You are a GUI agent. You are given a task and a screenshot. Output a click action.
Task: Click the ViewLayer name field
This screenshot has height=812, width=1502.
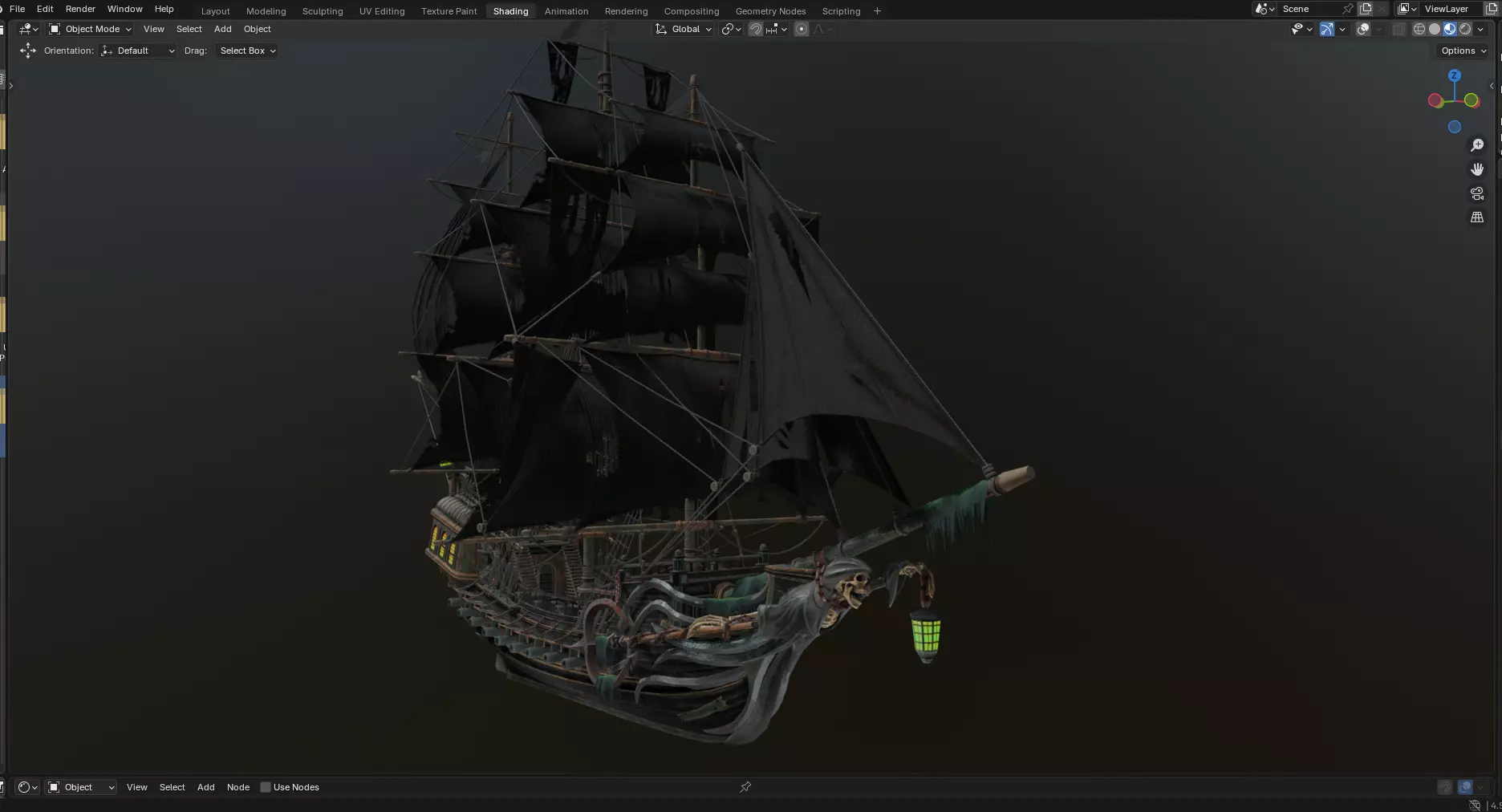click(x=1452, y=9)
